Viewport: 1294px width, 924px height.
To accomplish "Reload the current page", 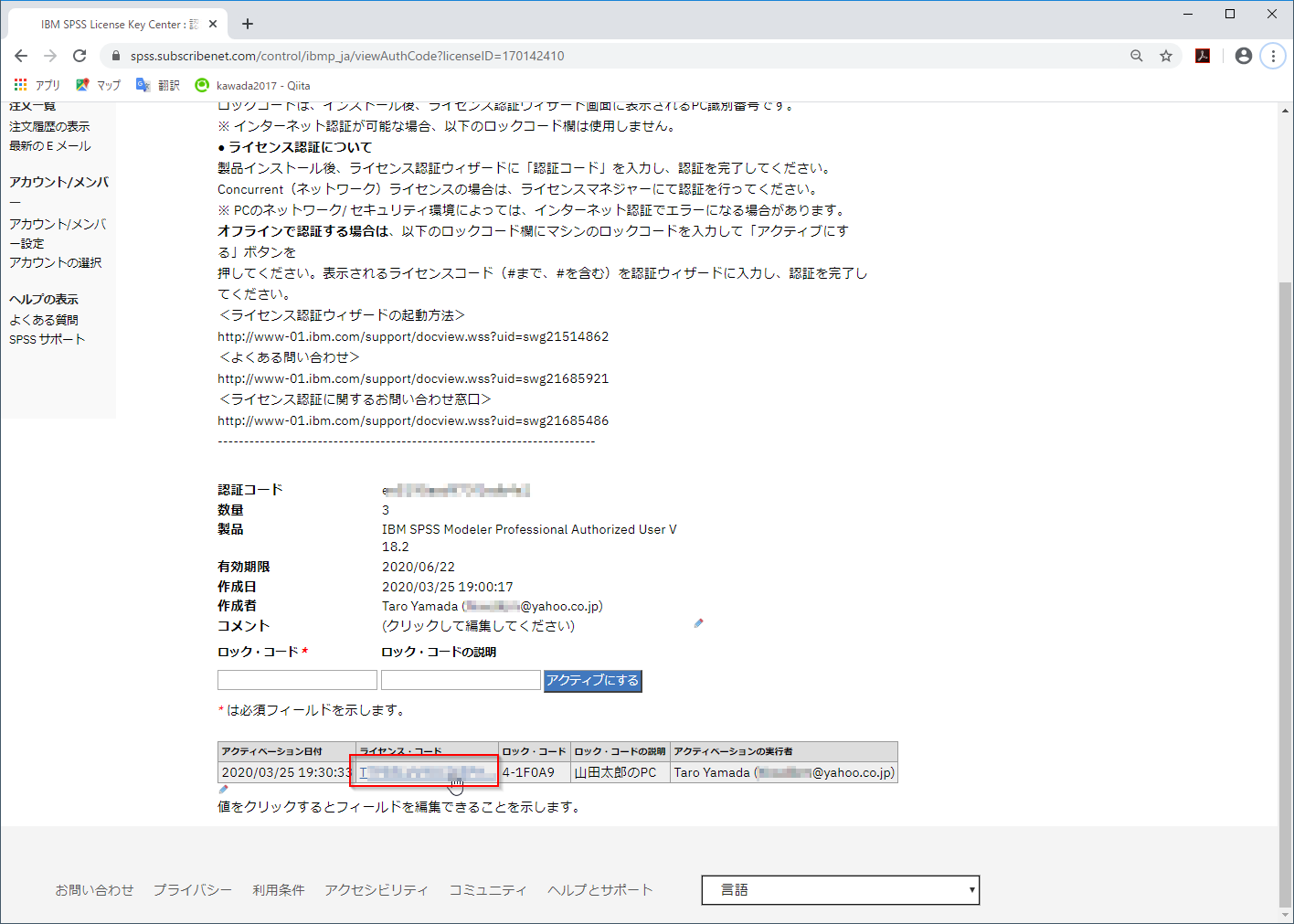I will click(x=80, y=56).
